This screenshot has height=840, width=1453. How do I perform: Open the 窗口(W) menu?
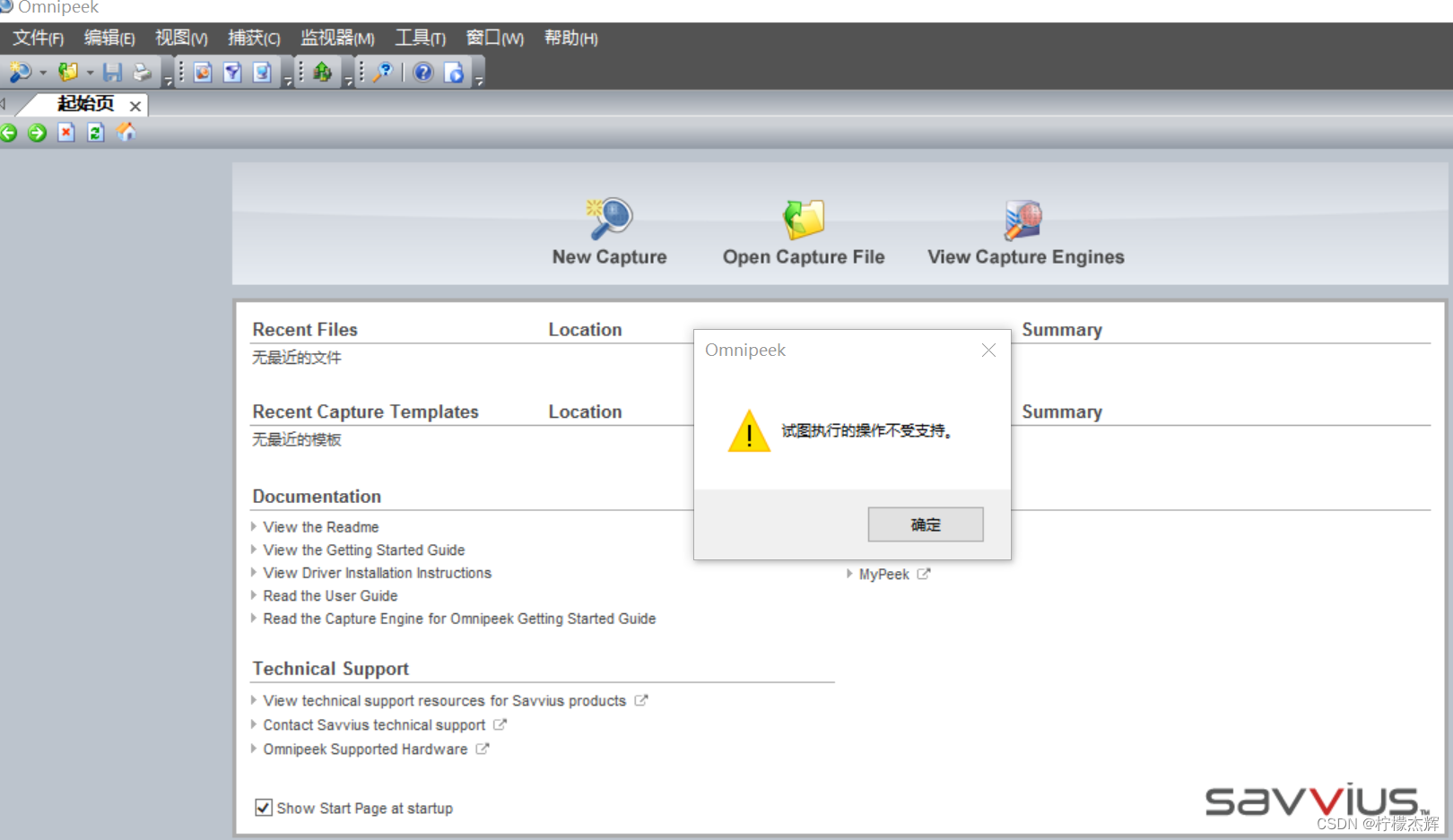[x=495, y=38]
